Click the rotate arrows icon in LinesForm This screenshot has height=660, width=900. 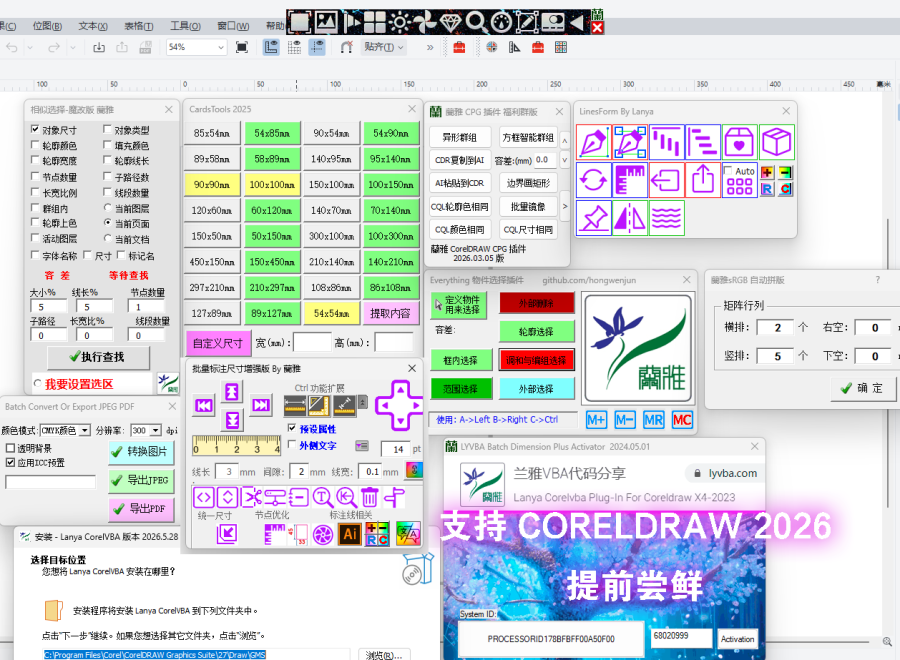click(593, 180)
